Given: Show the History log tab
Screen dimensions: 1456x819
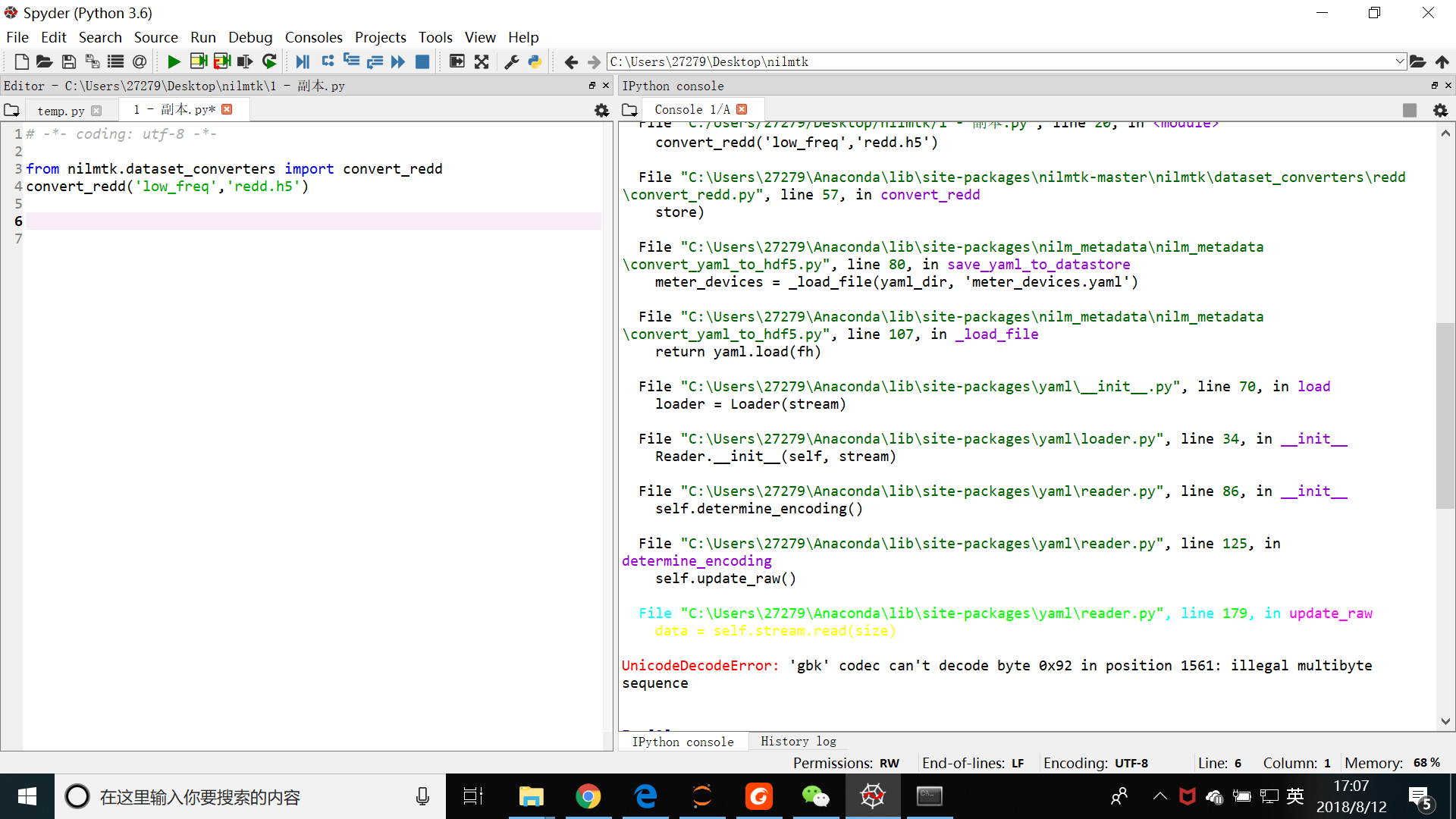Looking at the screenshot, I should pos(798,741).
